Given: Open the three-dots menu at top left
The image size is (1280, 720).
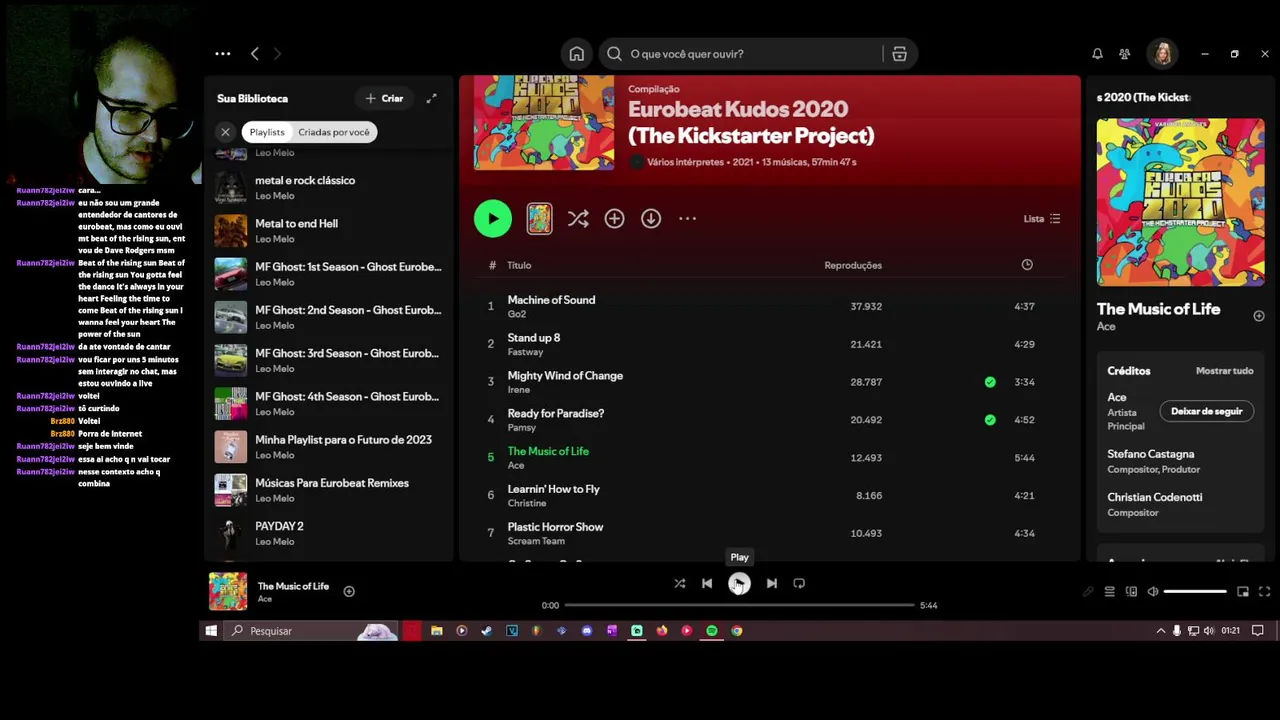Looking at the screenshot, I should pos(223,54).
